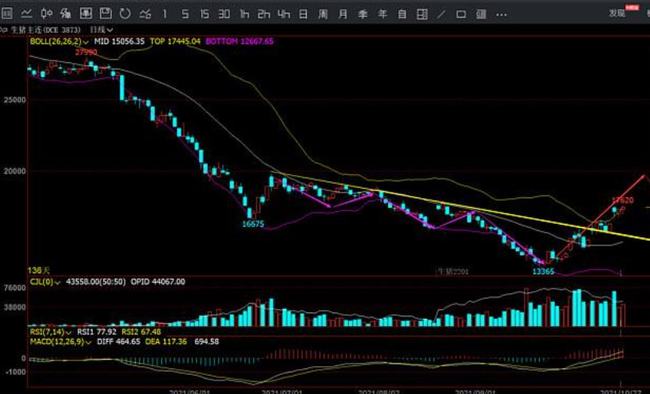The image size is (650, 394).
Task: Select the 月 monthly period tab
Action: point(343,15)
